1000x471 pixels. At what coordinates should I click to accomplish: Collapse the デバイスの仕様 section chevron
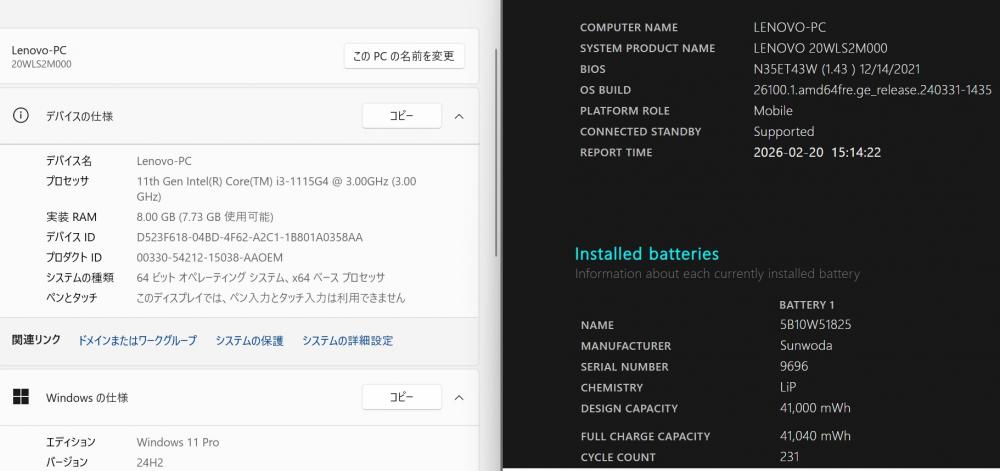coord(459,116)
